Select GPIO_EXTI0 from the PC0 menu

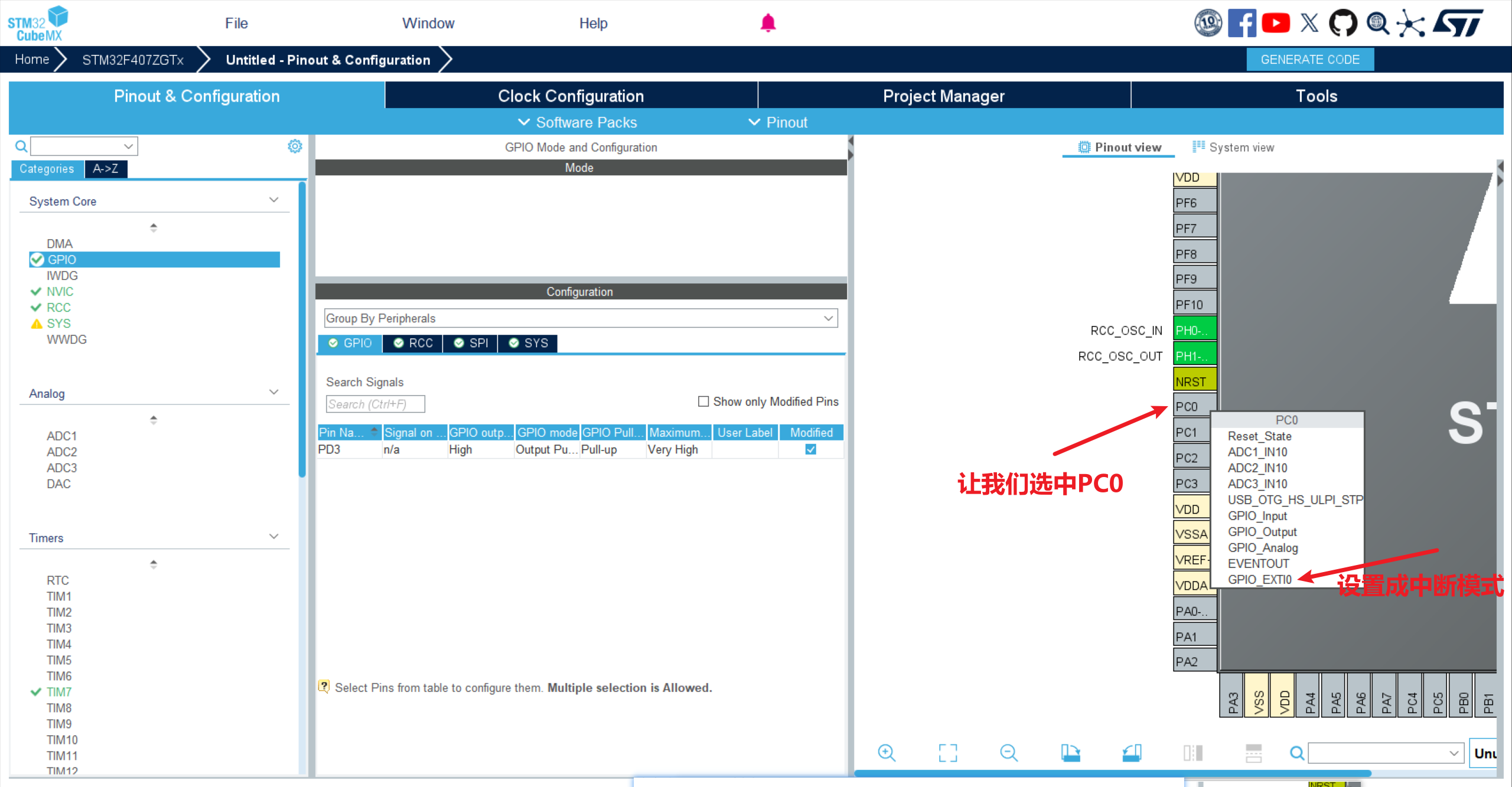pos(1259,580)
